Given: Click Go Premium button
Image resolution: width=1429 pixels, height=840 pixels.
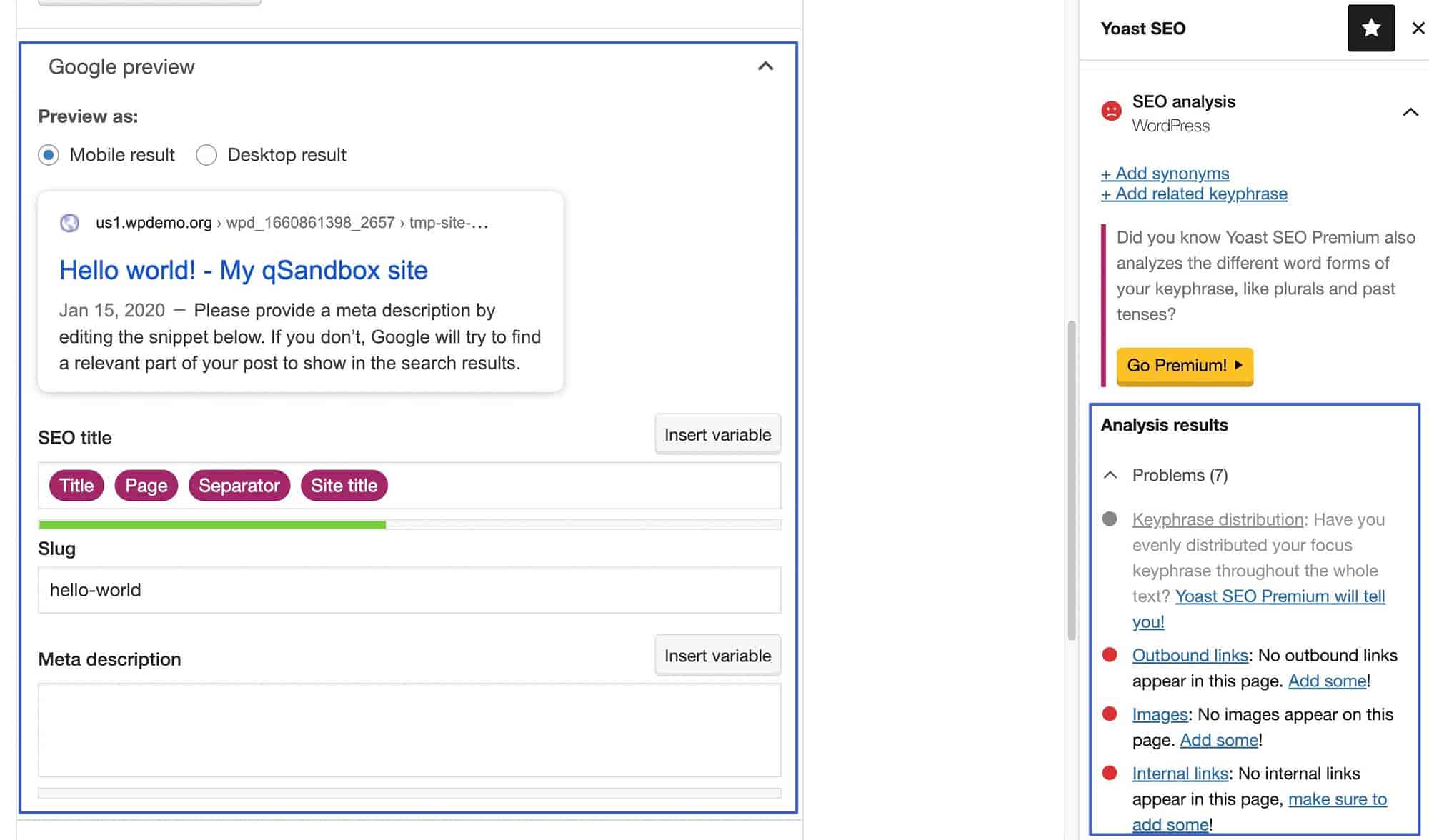Looking at the screenshot, I should pos(1185,364).
